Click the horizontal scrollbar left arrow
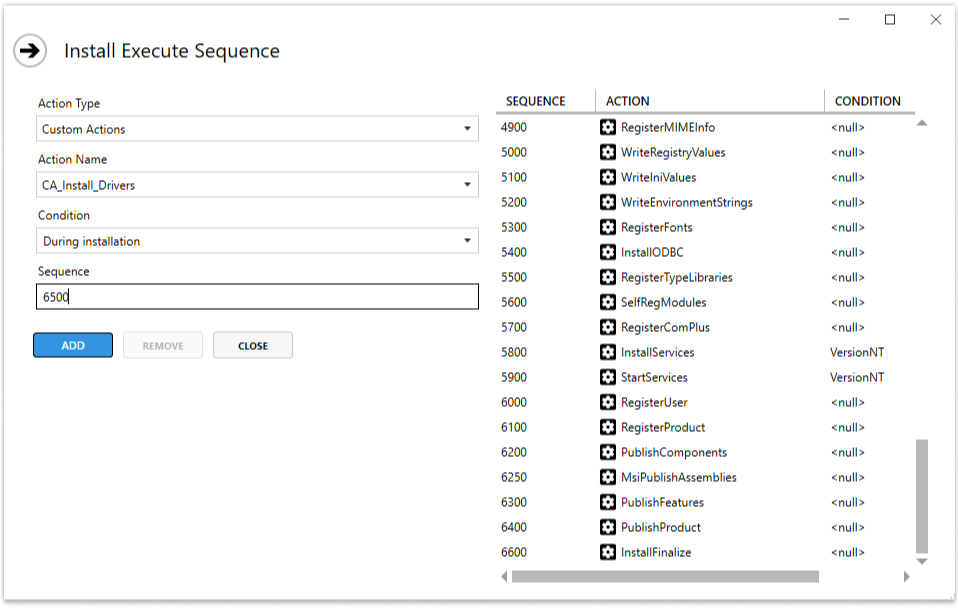 click(x=504, y=576)
